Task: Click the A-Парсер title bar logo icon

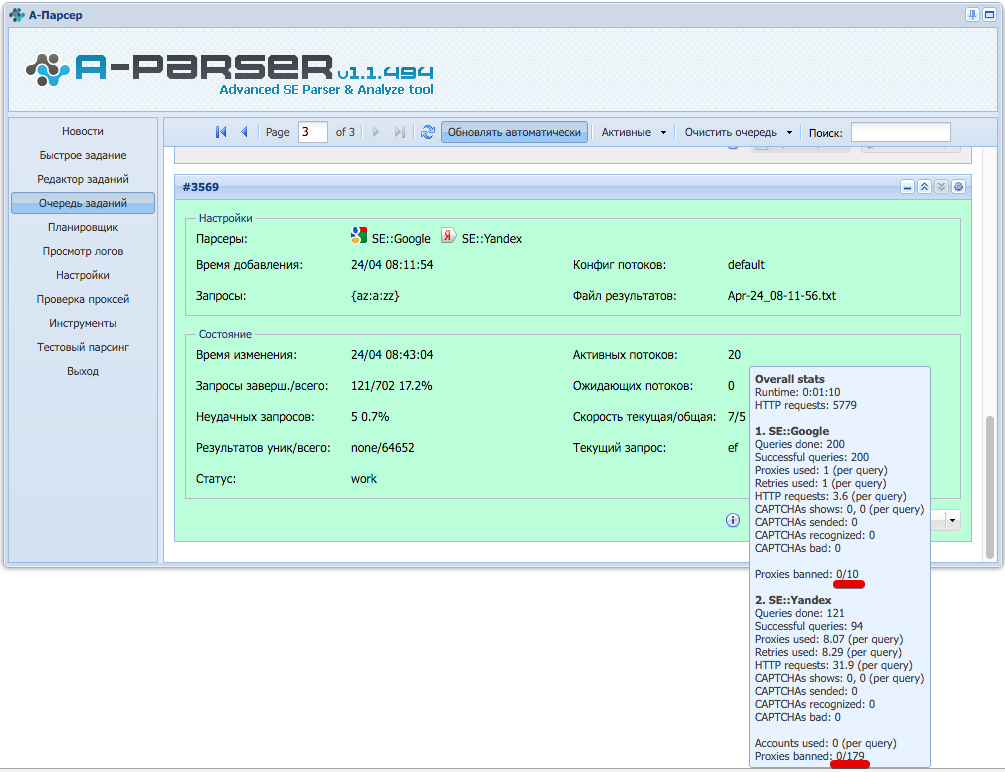Action: click(x=17, y=15)
